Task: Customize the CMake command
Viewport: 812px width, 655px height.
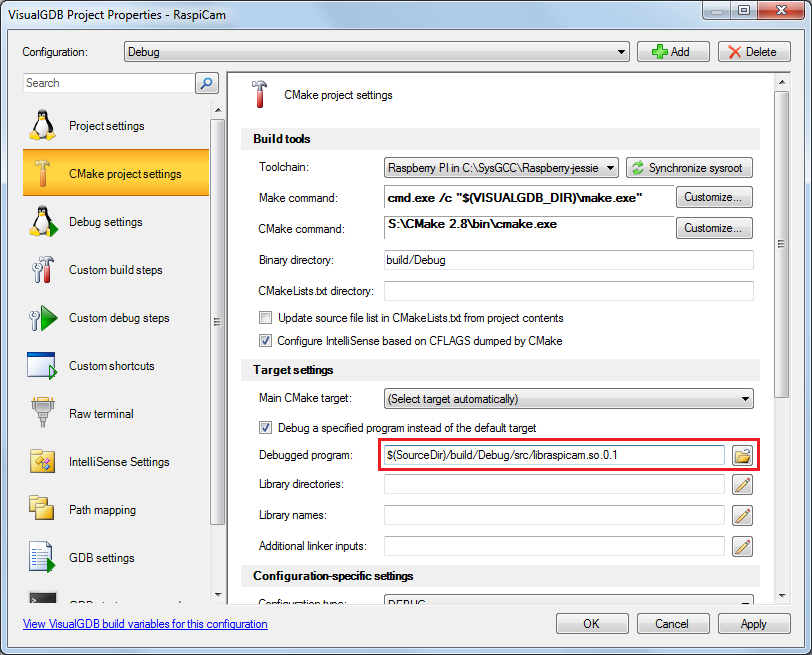Action: (x=714, y=228)
